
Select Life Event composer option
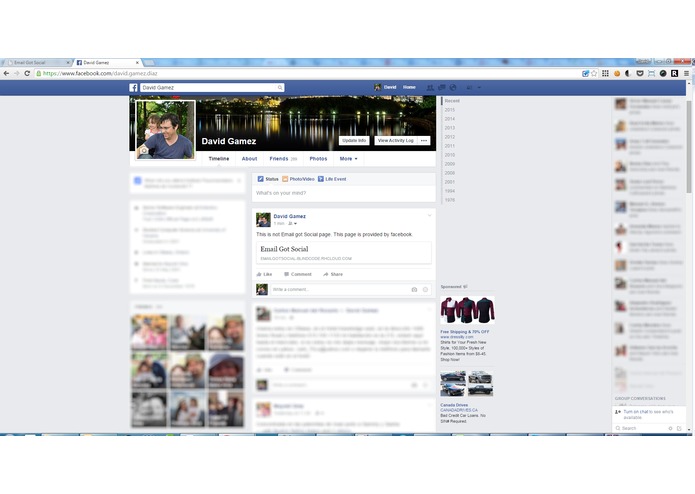(x=332, y=179)
